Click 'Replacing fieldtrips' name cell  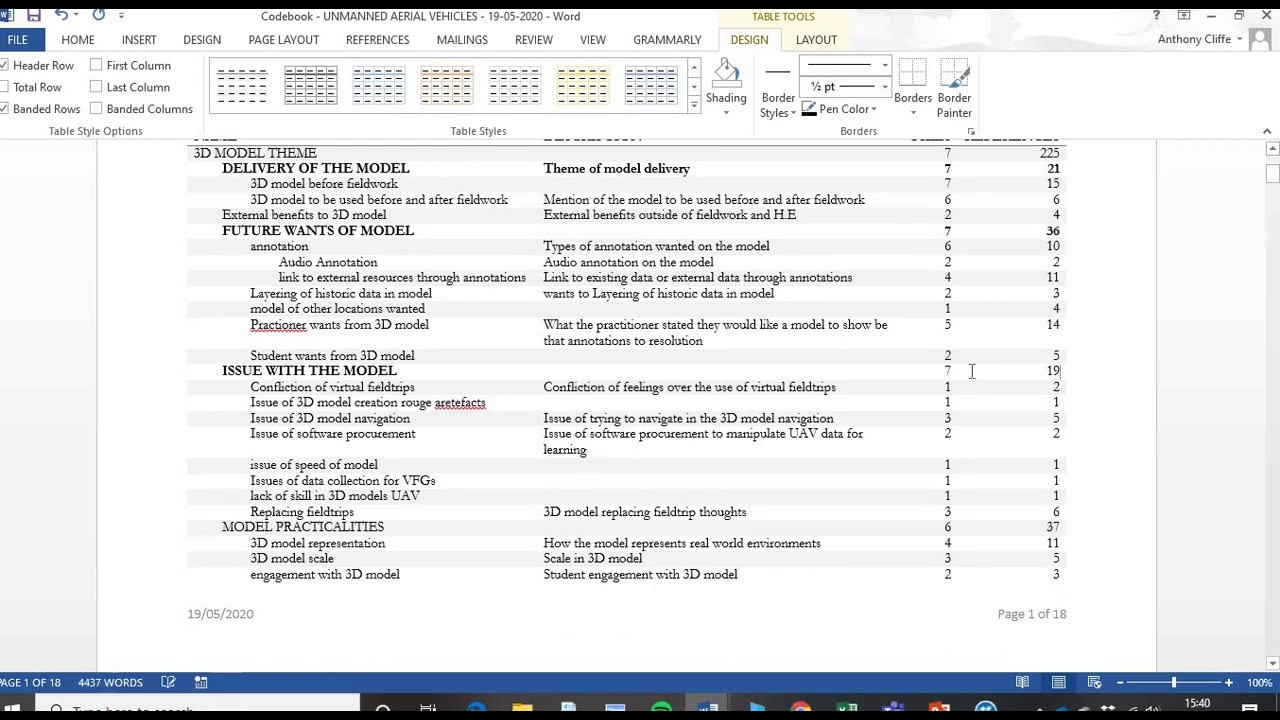click(x=302, y=512)
